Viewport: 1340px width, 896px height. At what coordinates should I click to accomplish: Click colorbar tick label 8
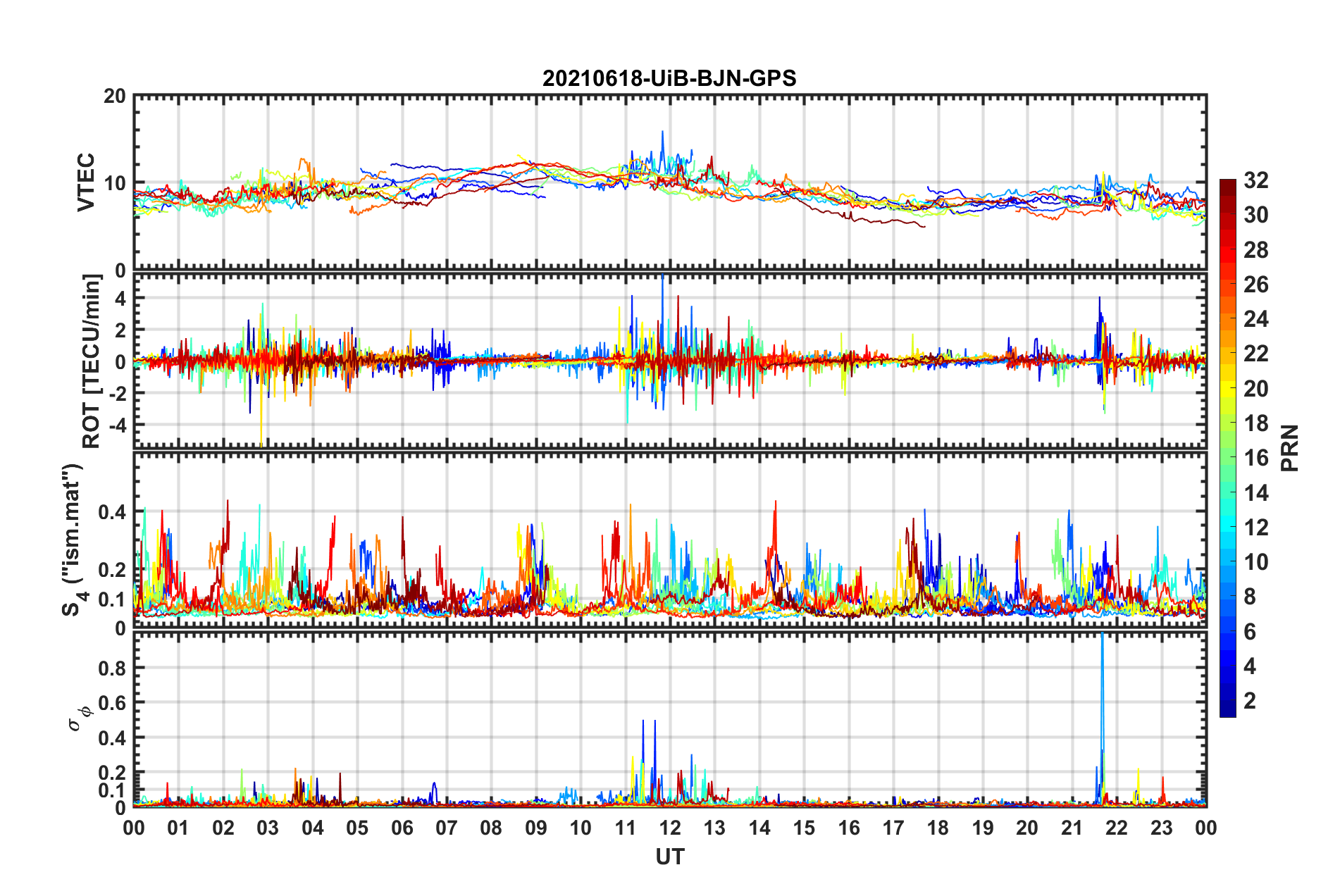point(1250,597)
